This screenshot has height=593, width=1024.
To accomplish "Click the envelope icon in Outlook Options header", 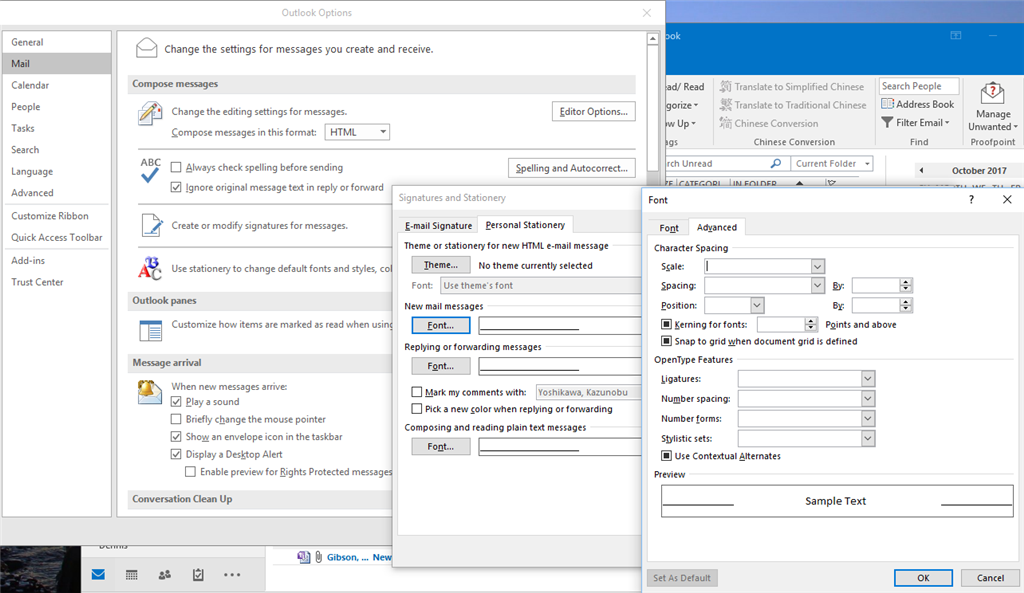I will (x=146, y=48).
